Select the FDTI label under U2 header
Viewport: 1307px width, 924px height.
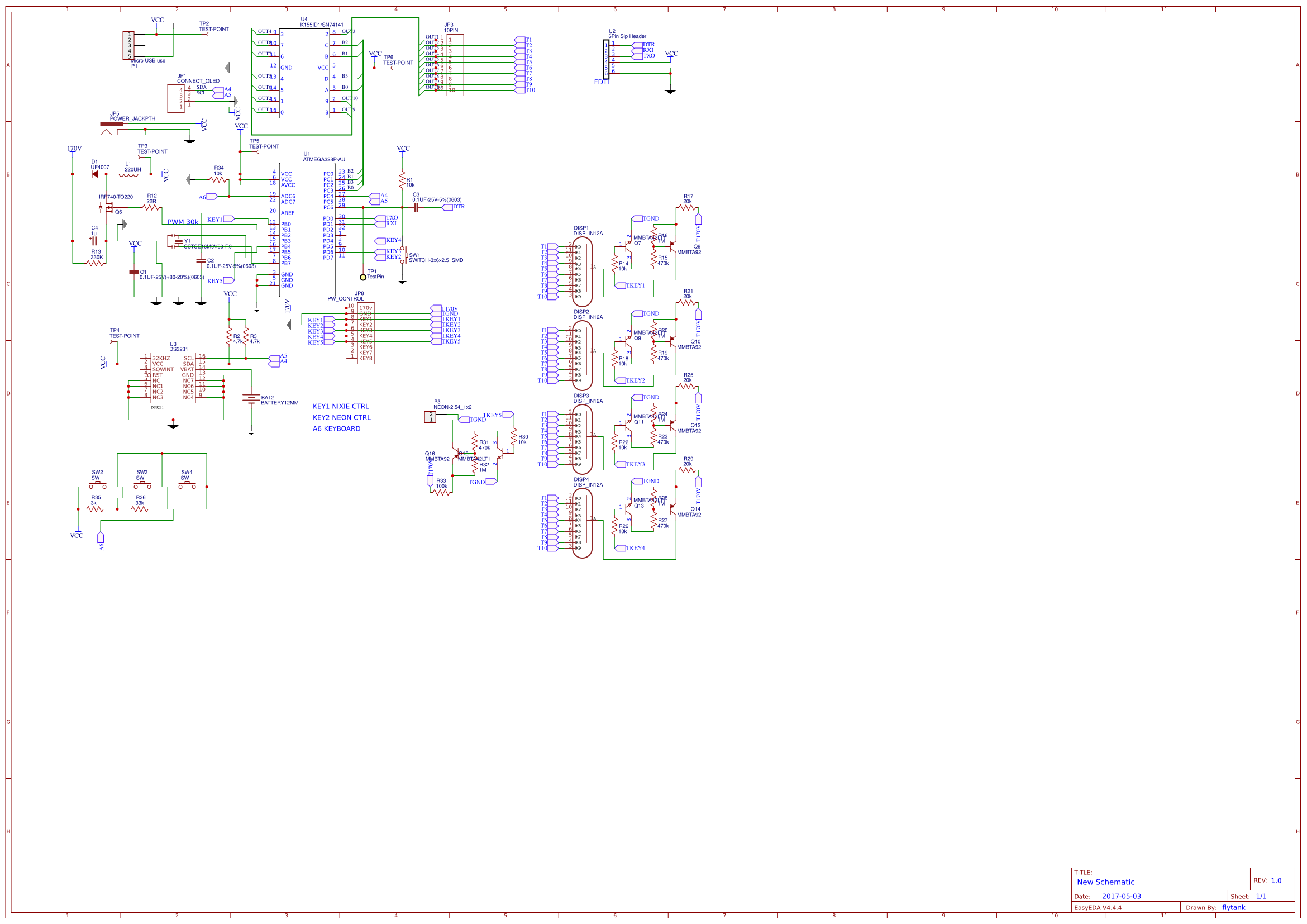(602, 83)
